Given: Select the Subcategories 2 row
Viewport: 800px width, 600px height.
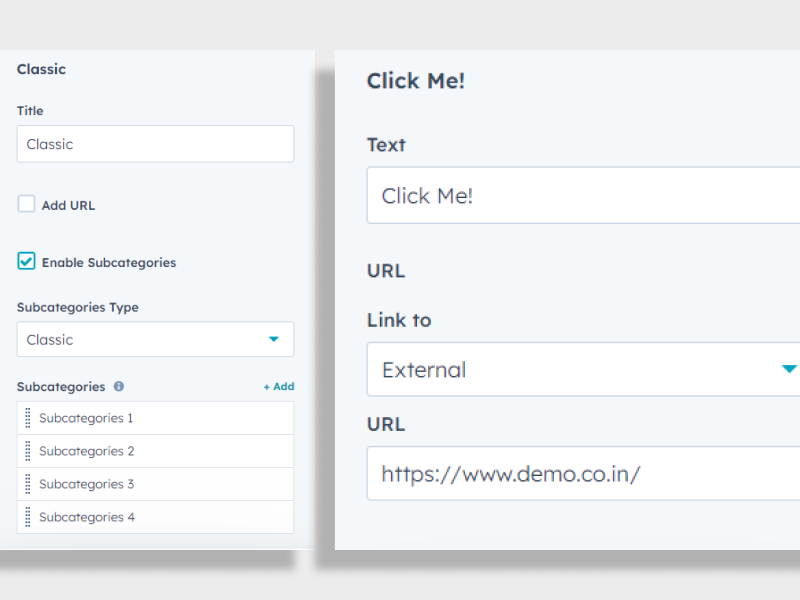Looking at the screenshot, I should click(x=86, y=451).
